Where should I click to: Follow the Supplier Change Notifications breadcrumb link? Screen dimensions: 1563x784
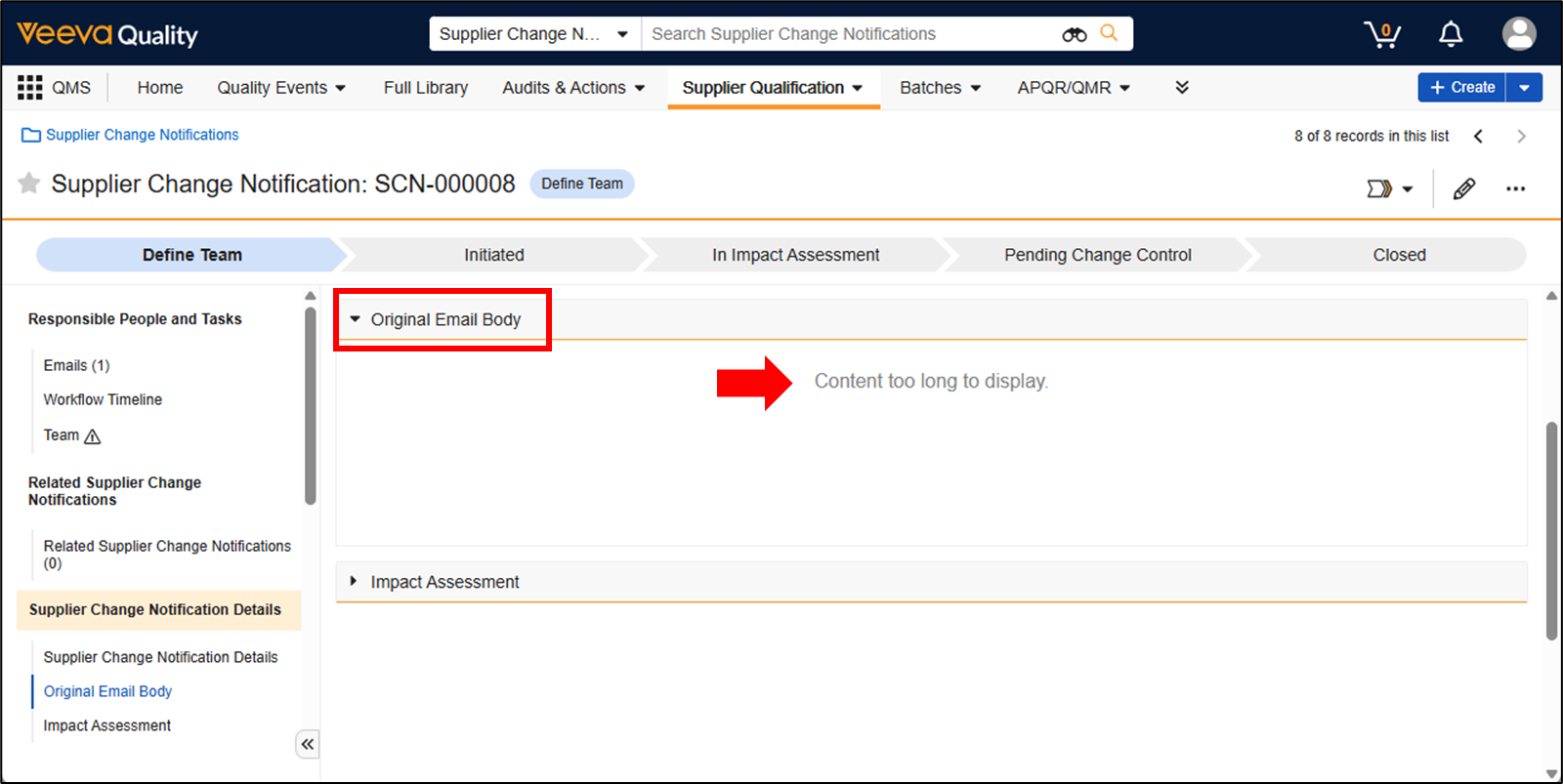click(142, 135)
